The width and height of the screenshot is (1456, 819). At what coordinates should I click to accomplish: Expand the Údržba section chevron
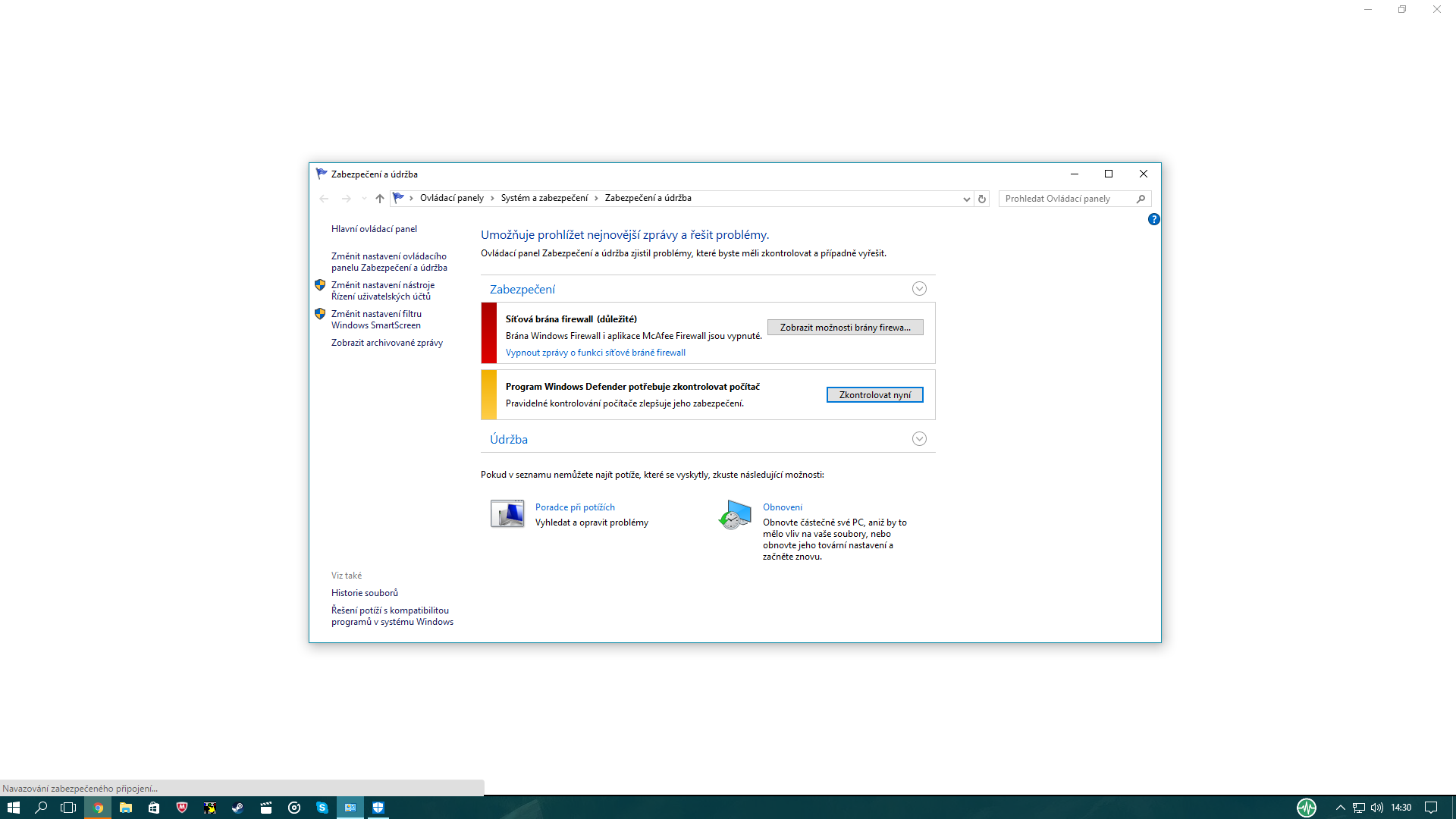coord(919,439)
